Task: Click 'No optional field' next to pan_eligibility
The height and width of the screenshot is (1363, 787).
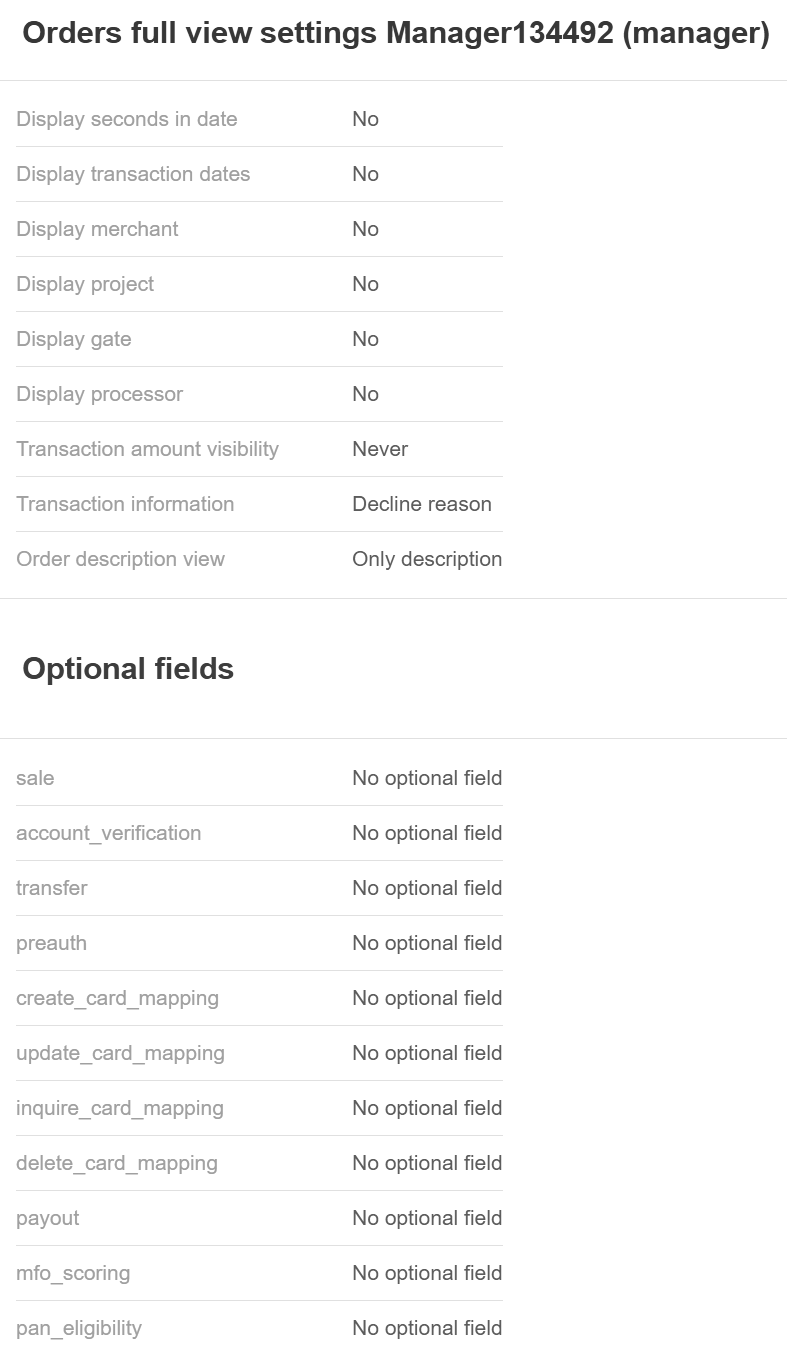Action: (427, 1328)
